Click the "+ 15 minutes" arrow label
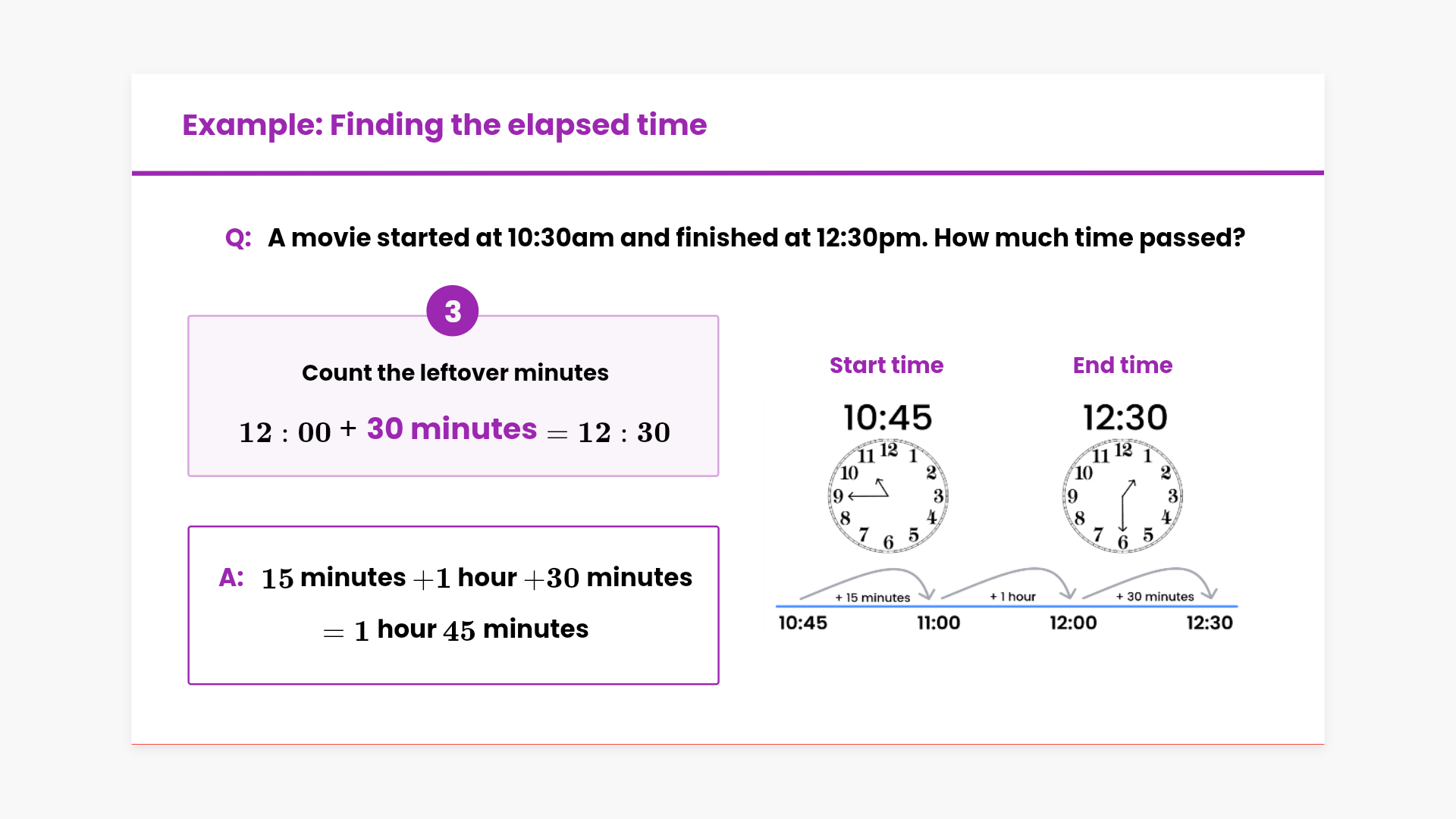Screen dimensions: 1456x819 [872, 598]
